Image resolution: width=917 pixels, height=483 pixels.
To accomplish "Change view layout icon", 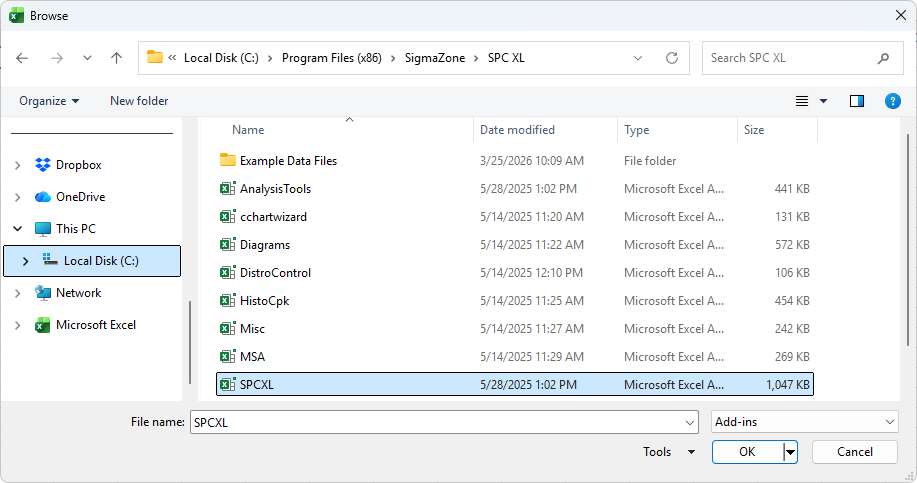I will pos(802,101).
